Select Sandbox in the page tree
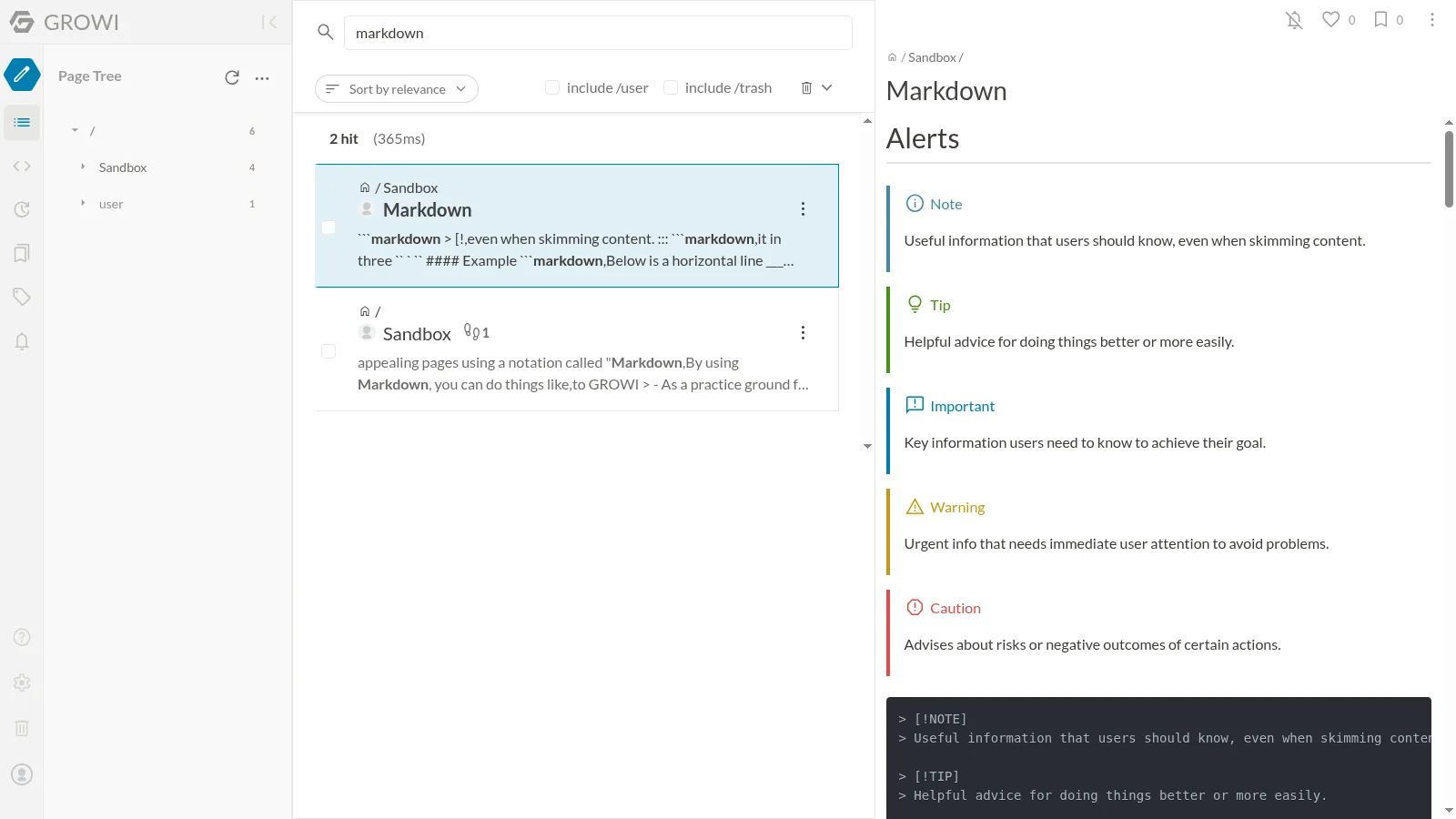Screen dimensions: 1456x819 [x=123, y=167]
